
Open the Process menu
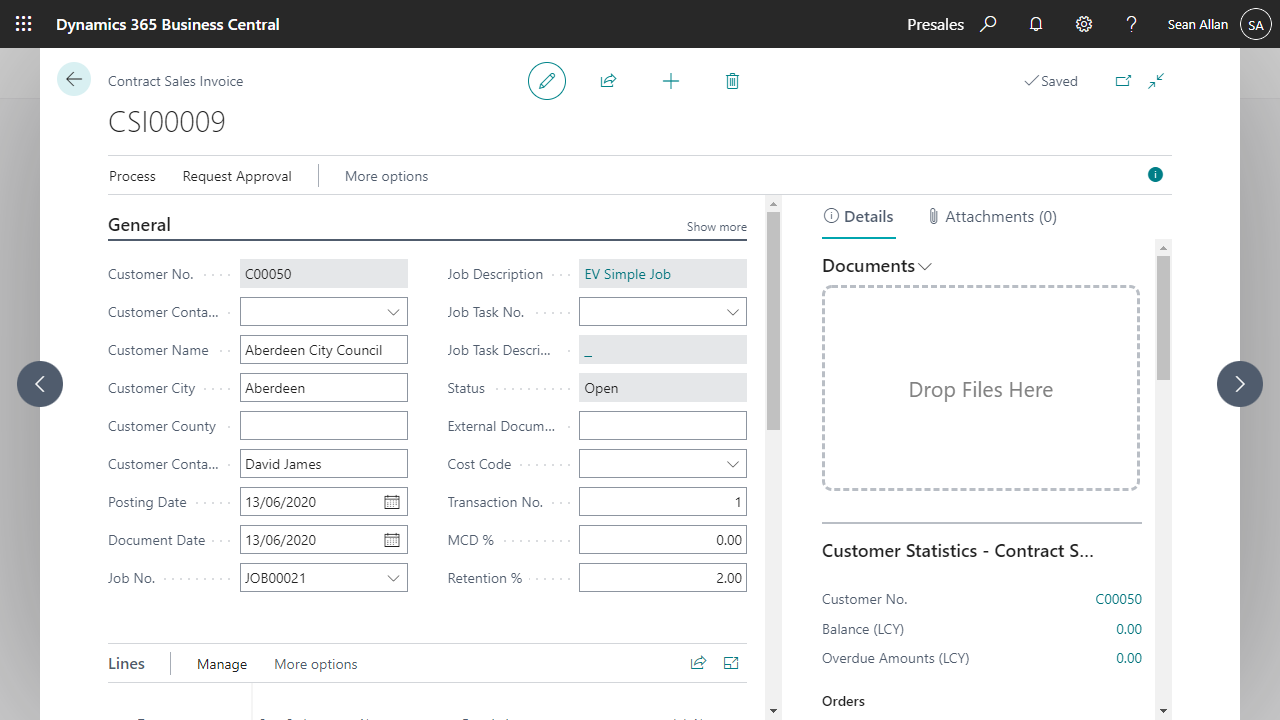coord(132,176)
